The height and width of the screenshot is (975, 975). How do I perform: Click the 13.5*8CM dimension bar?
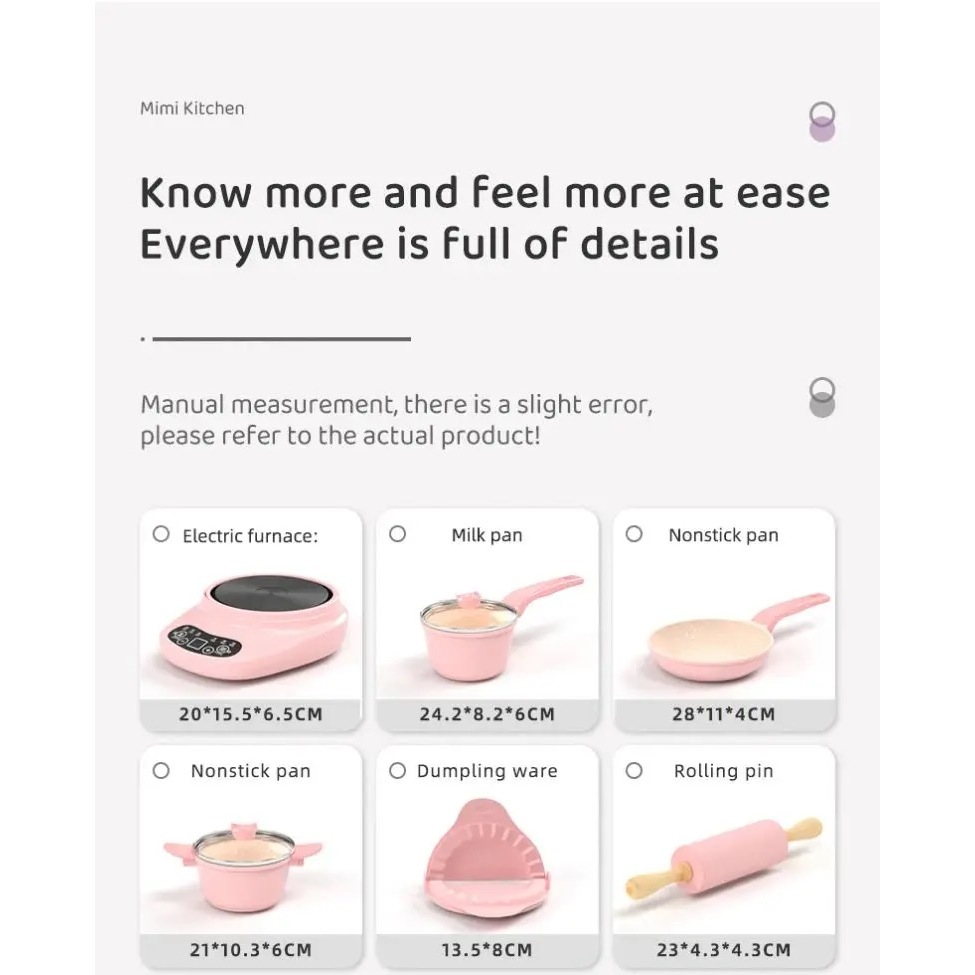pos(487,950)
